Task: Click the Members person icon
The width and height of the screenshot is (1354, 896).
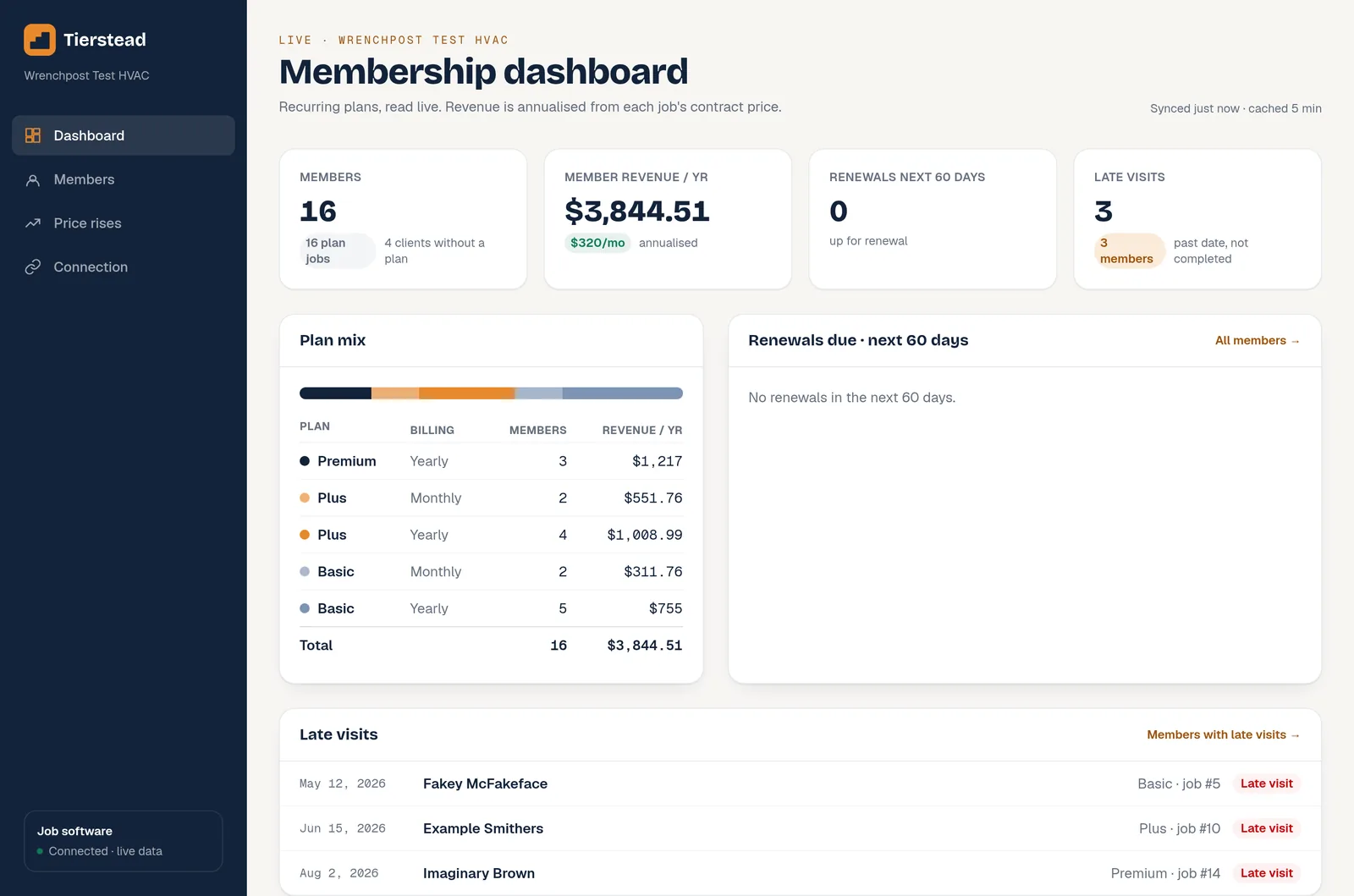Action: pos(33,179)
